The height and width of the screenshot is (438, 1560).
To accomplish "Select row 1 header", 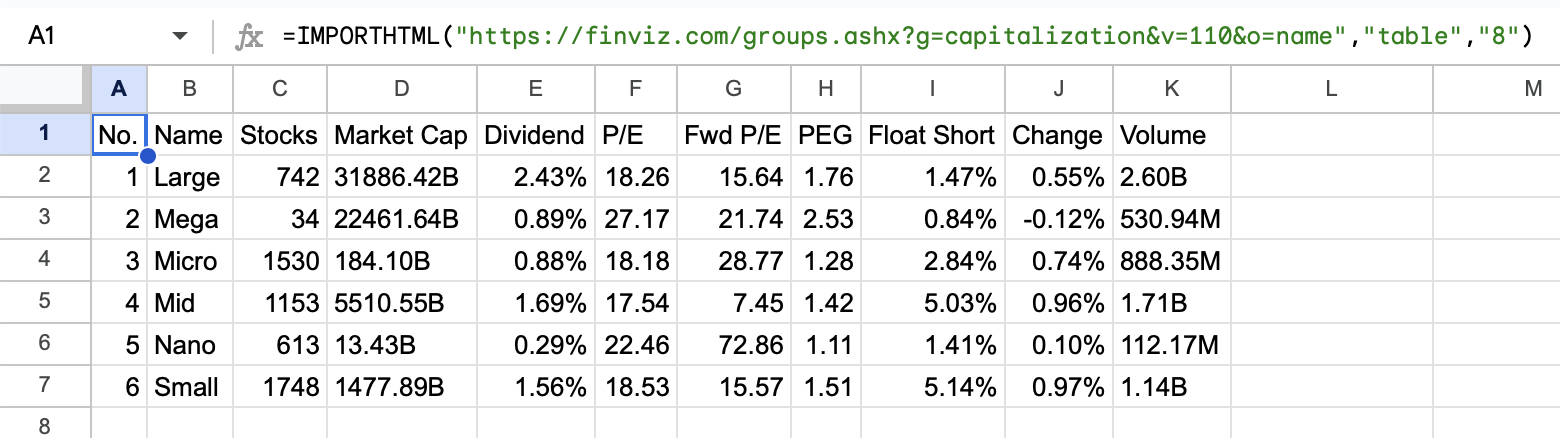I will click(x=45, y=135).
